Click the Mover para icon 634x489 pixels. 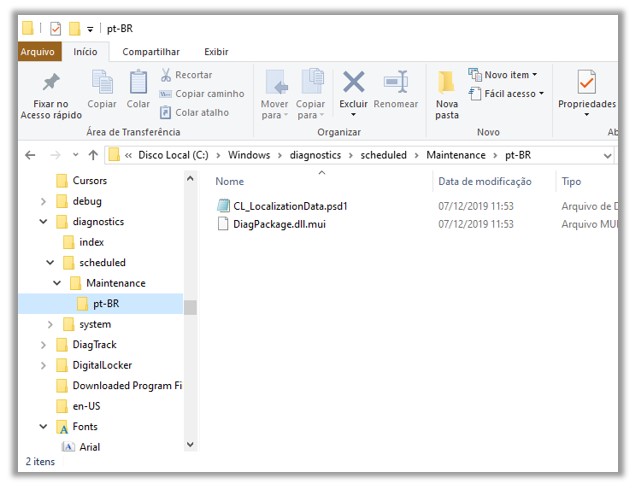click(x=276, y=82)
